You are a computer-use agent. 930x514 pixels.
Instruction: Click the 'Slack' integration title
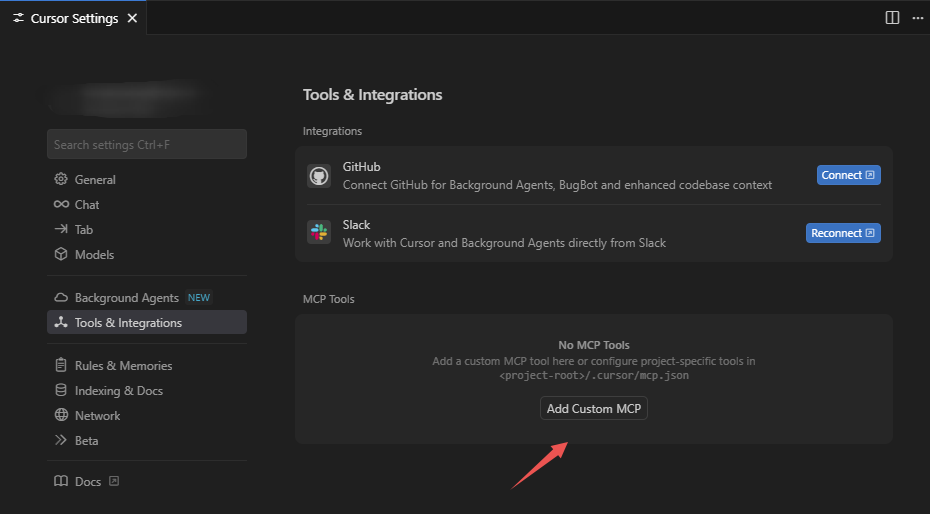point(356,225)
